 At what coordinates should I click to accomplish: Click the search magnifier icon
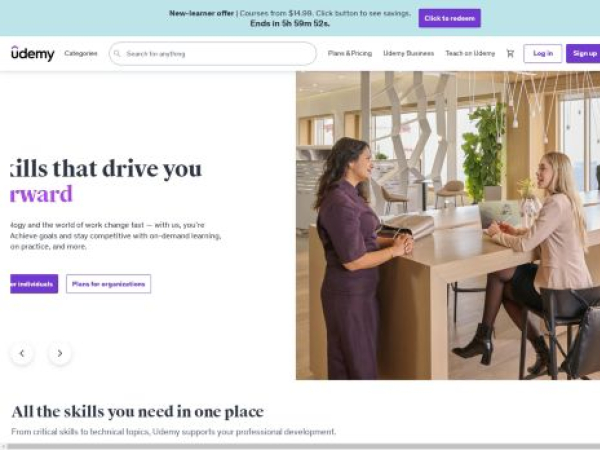coord(117,54)
